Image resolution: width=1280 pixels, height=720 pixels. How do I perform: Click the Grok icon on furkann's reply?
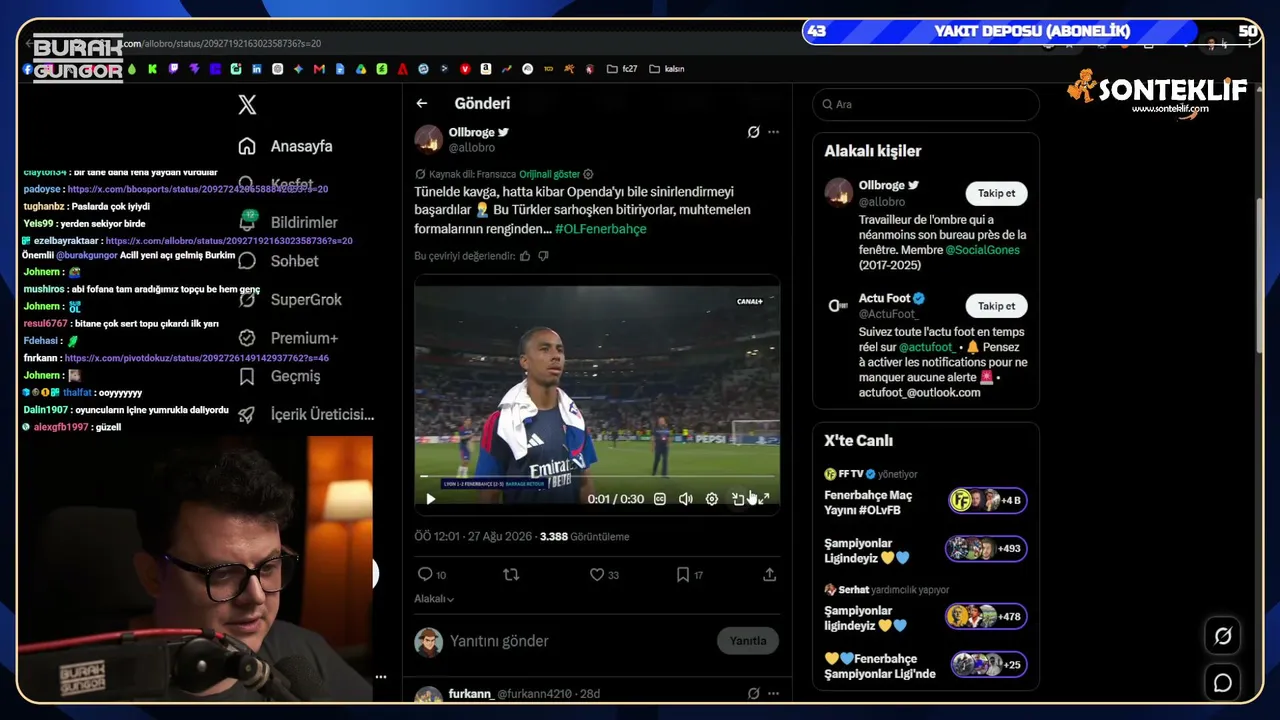coord(753,693)
